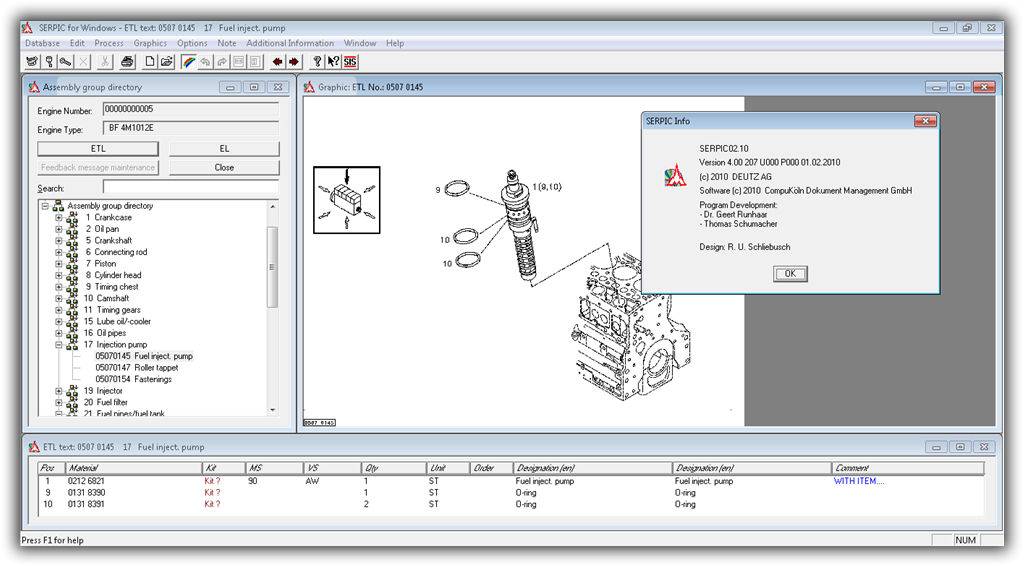The width and height of the screenshot is (1024, 566).
Task: Click the question mark help icon
Action: click(x=317, y=62)
